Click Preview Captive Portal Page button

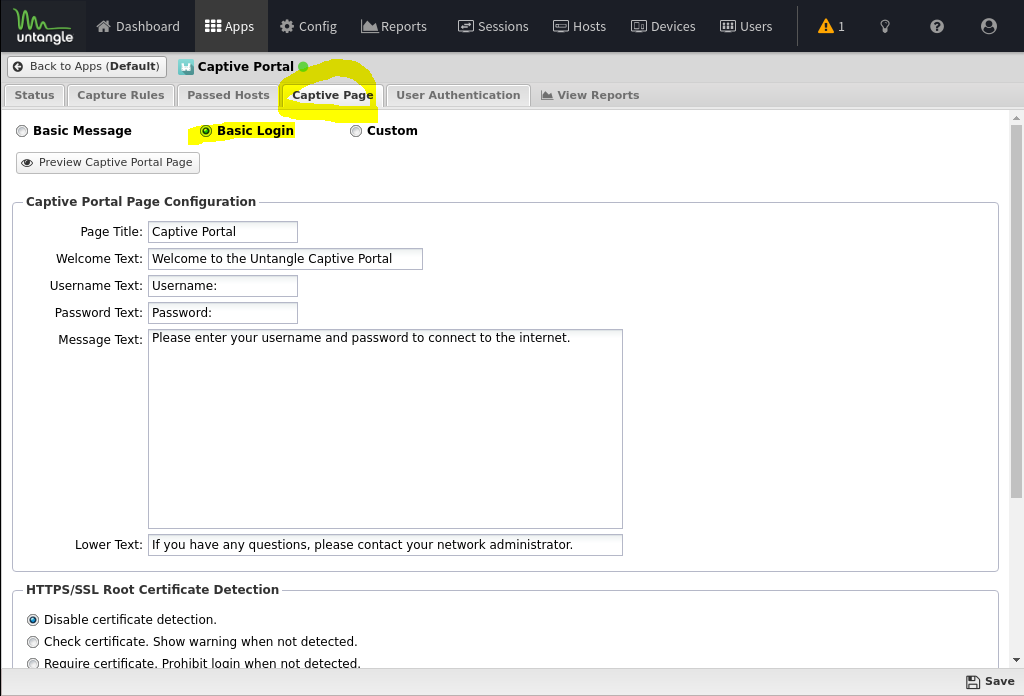[108, 163]
